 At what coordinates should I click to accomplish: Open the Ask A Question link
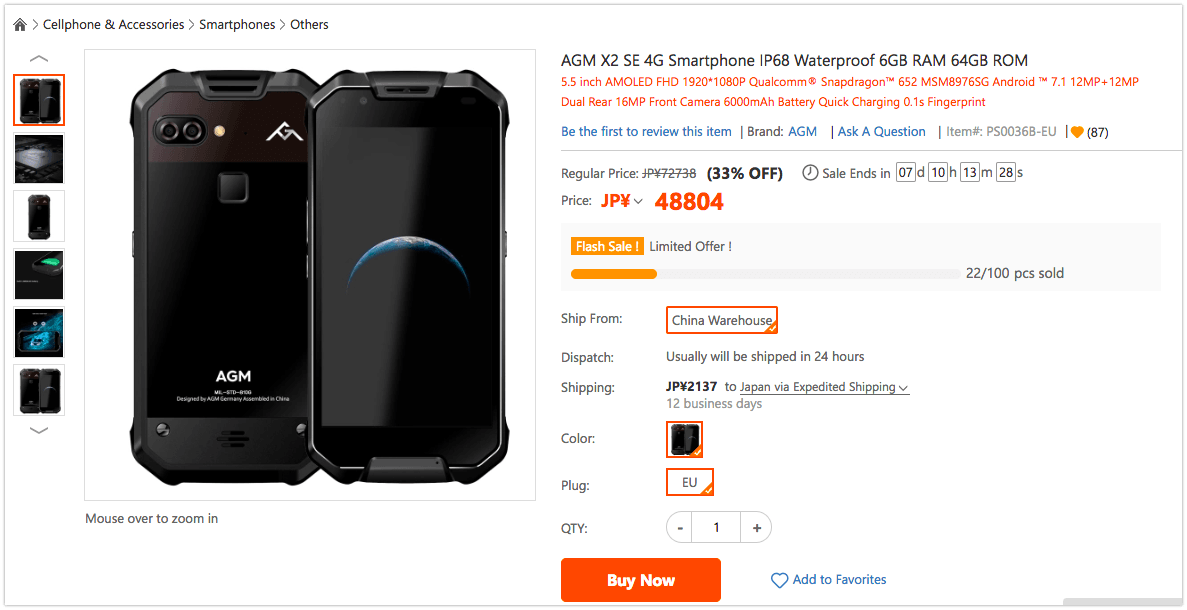click(x=881, y=132)
